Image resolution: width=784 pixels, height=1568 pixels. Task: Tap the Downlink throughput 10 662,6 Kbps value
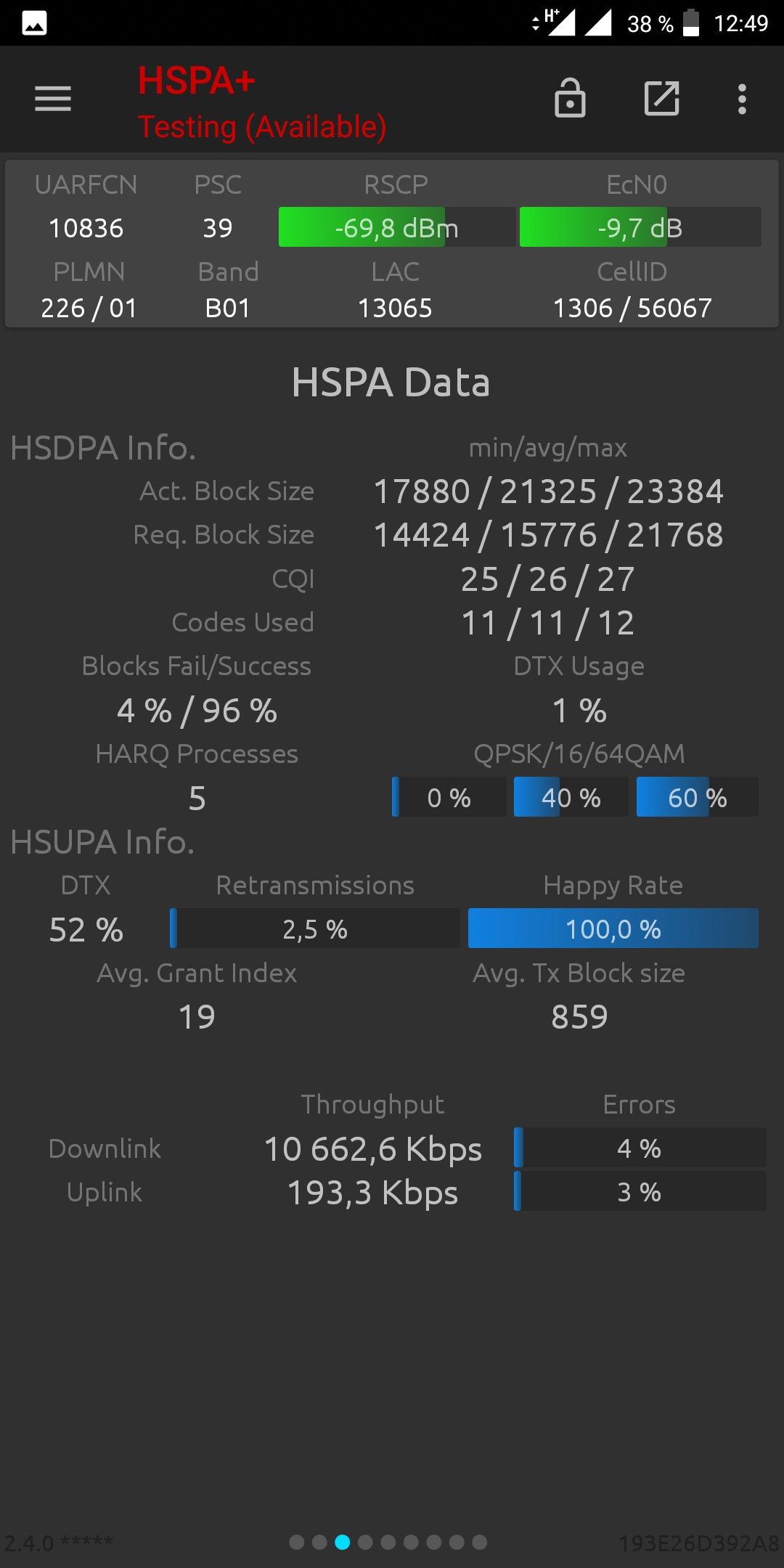(x=373, y=1149)
